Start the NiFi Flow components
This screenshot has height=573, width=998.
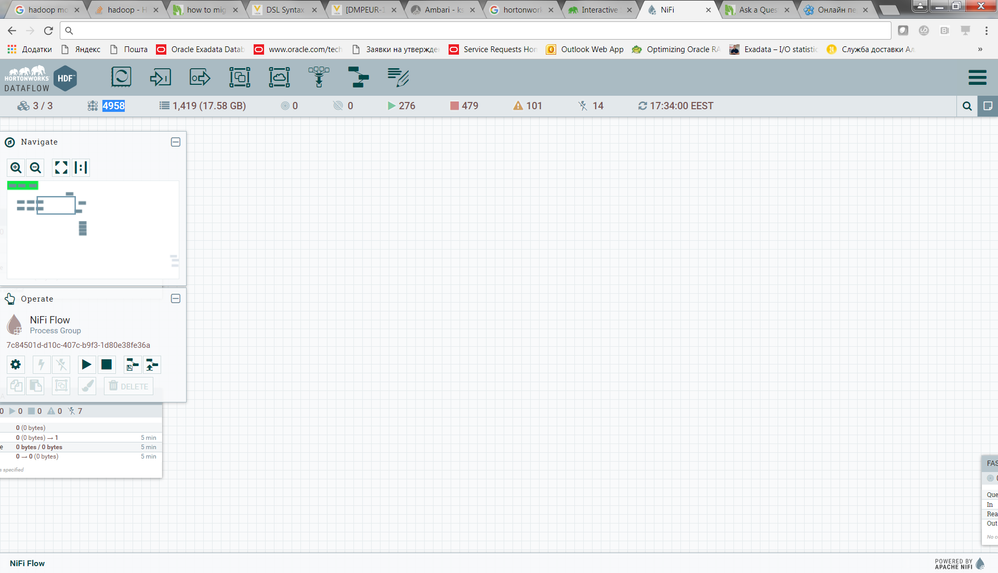click(x=87, y=365)
